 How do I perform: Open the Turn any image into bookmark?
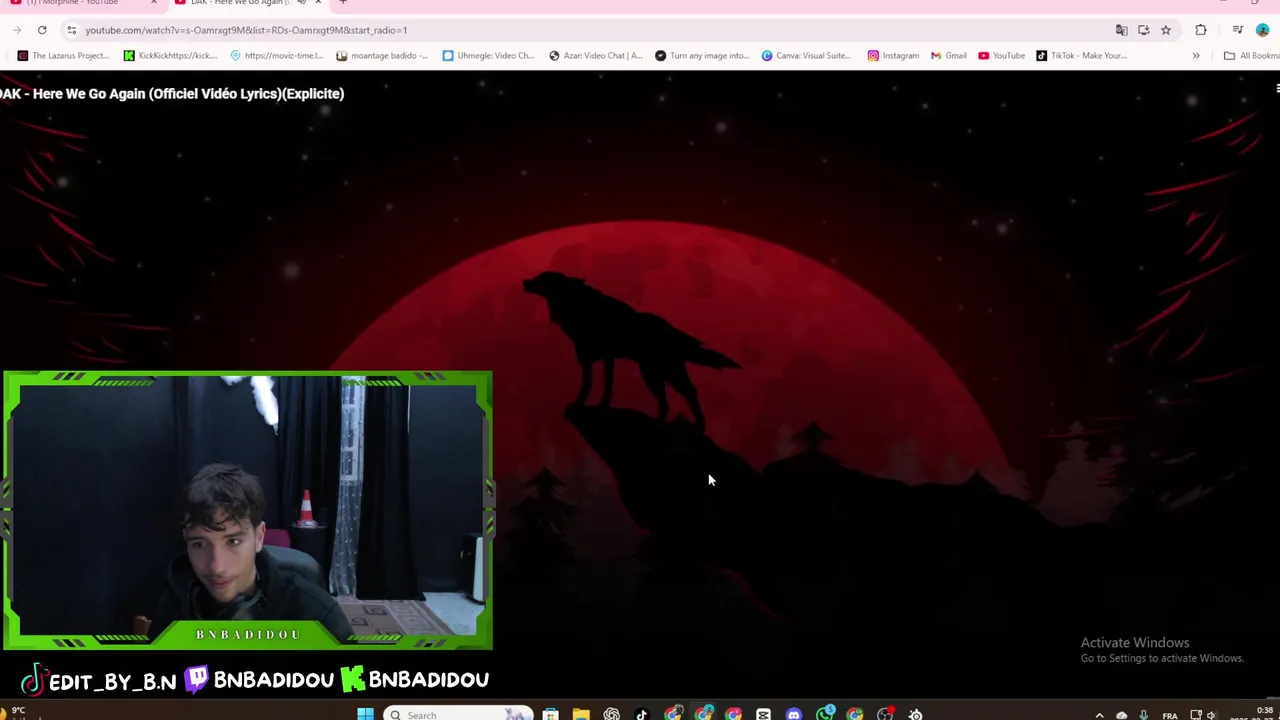[702, 55]
